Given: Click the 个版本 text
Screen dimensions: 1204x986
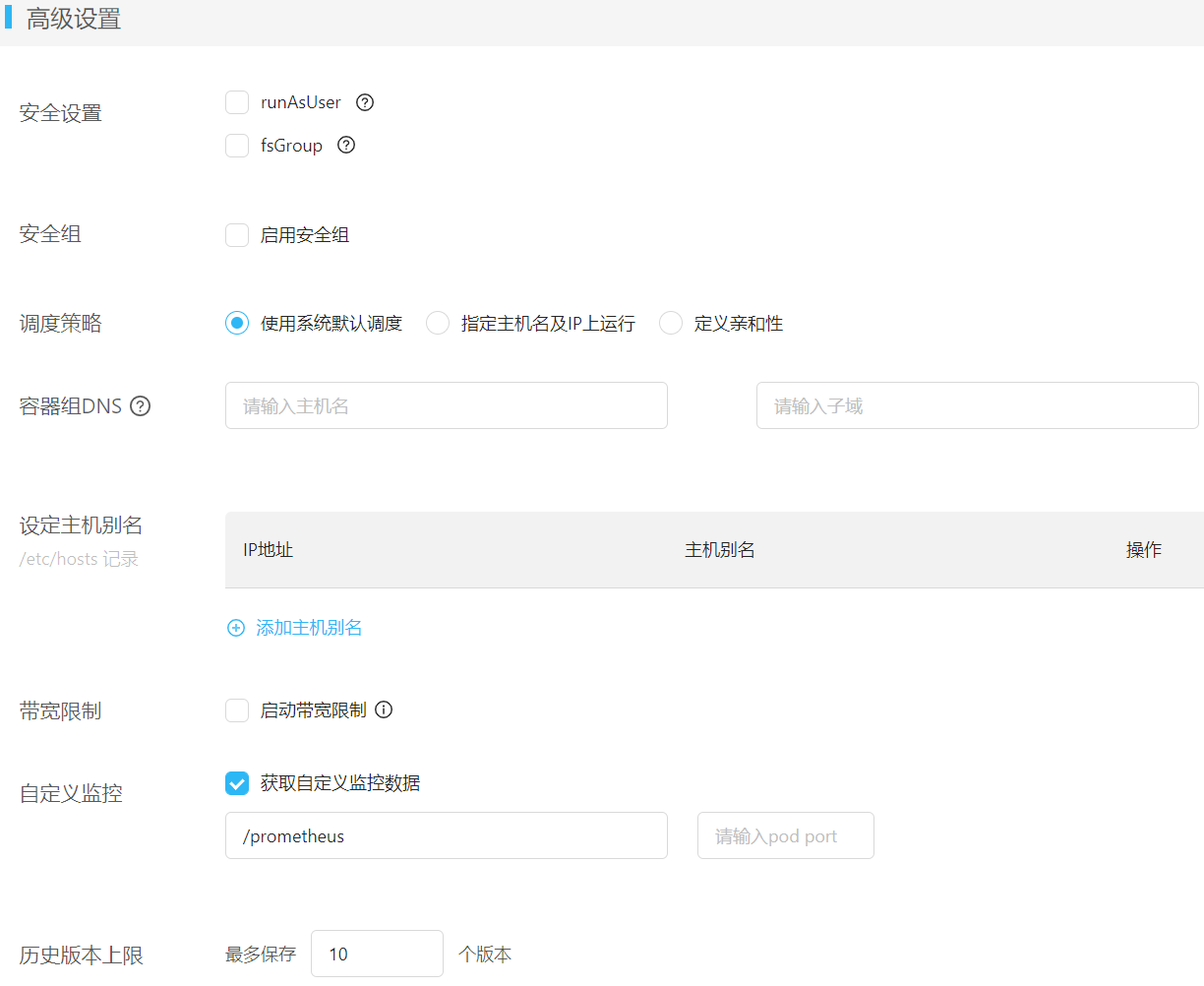Looking at the screenshot, I should 485,955.
